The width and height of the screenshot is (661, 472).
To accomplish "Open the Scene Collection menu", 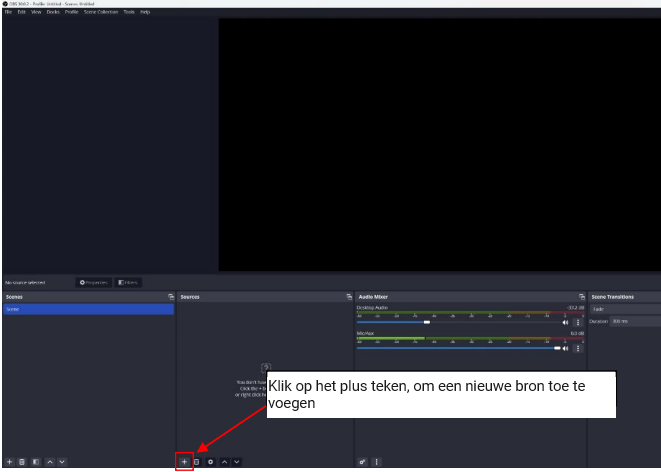I will click(101, 12).
